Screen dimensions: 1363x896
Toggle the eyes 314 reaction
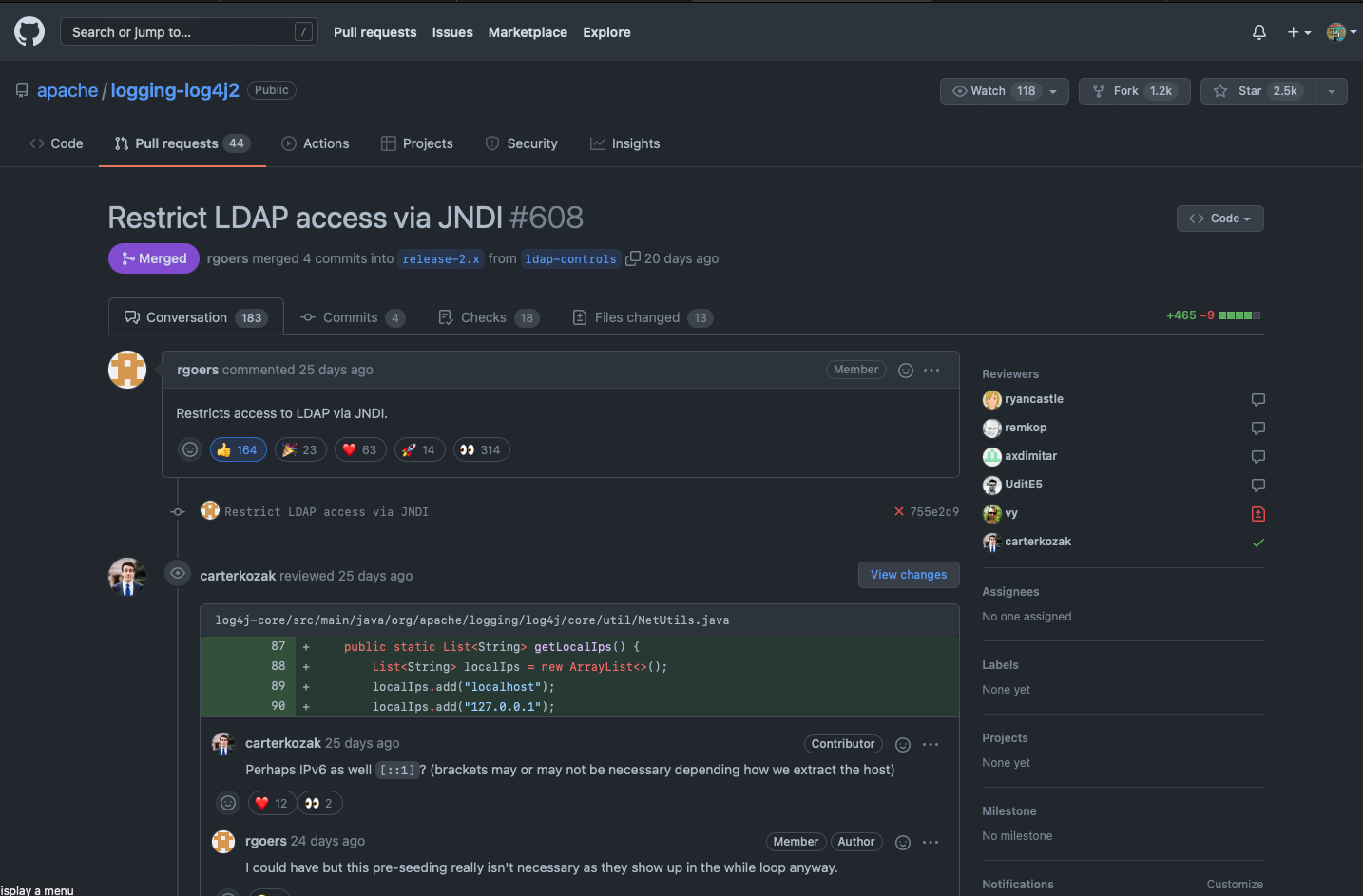pyautogui.click(x=481, y=449)
